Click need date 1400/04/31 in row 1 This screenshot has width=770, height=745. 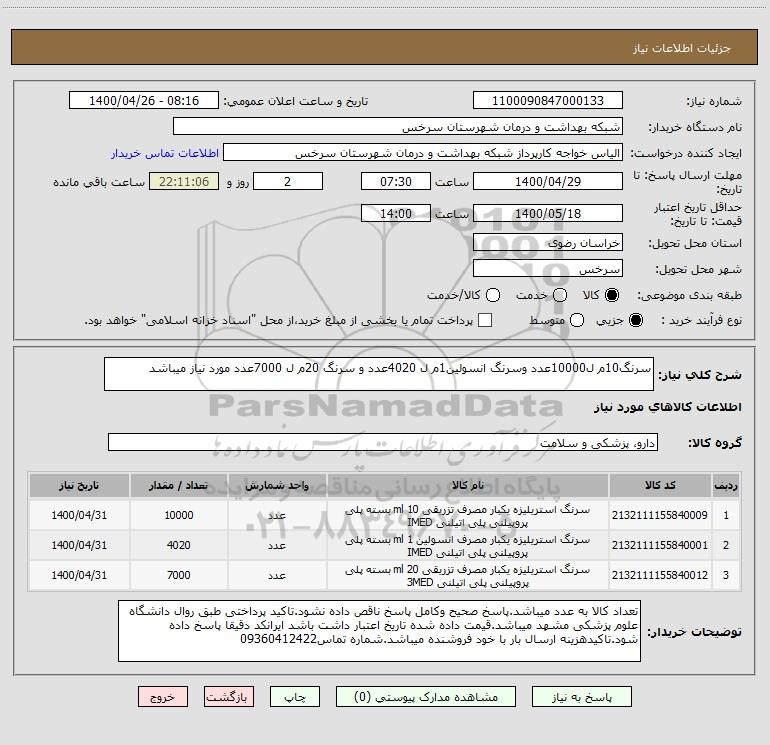pos(79,515)
